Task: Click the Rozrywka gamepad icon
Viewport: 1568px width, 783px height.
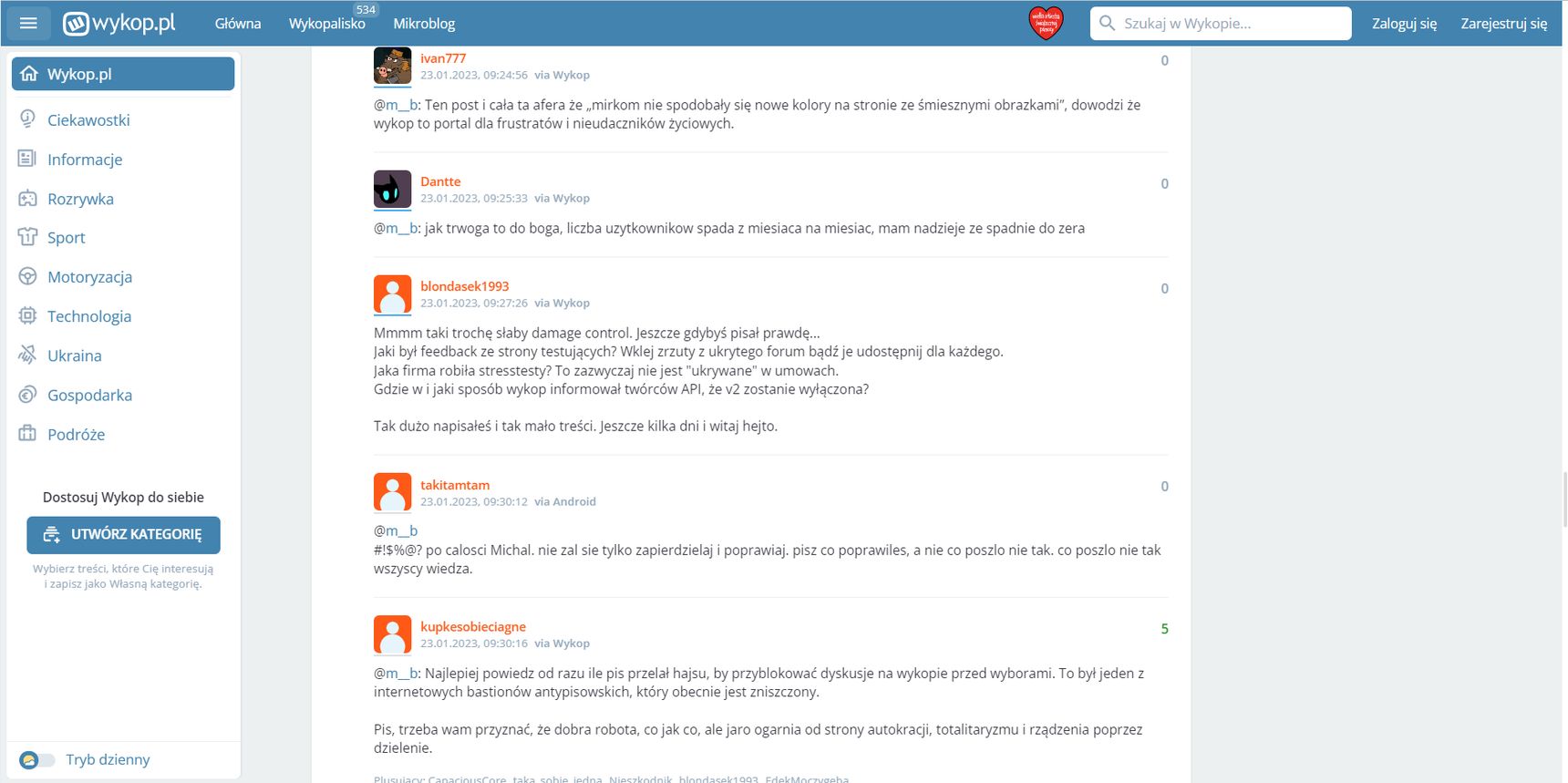Action: 27,199
